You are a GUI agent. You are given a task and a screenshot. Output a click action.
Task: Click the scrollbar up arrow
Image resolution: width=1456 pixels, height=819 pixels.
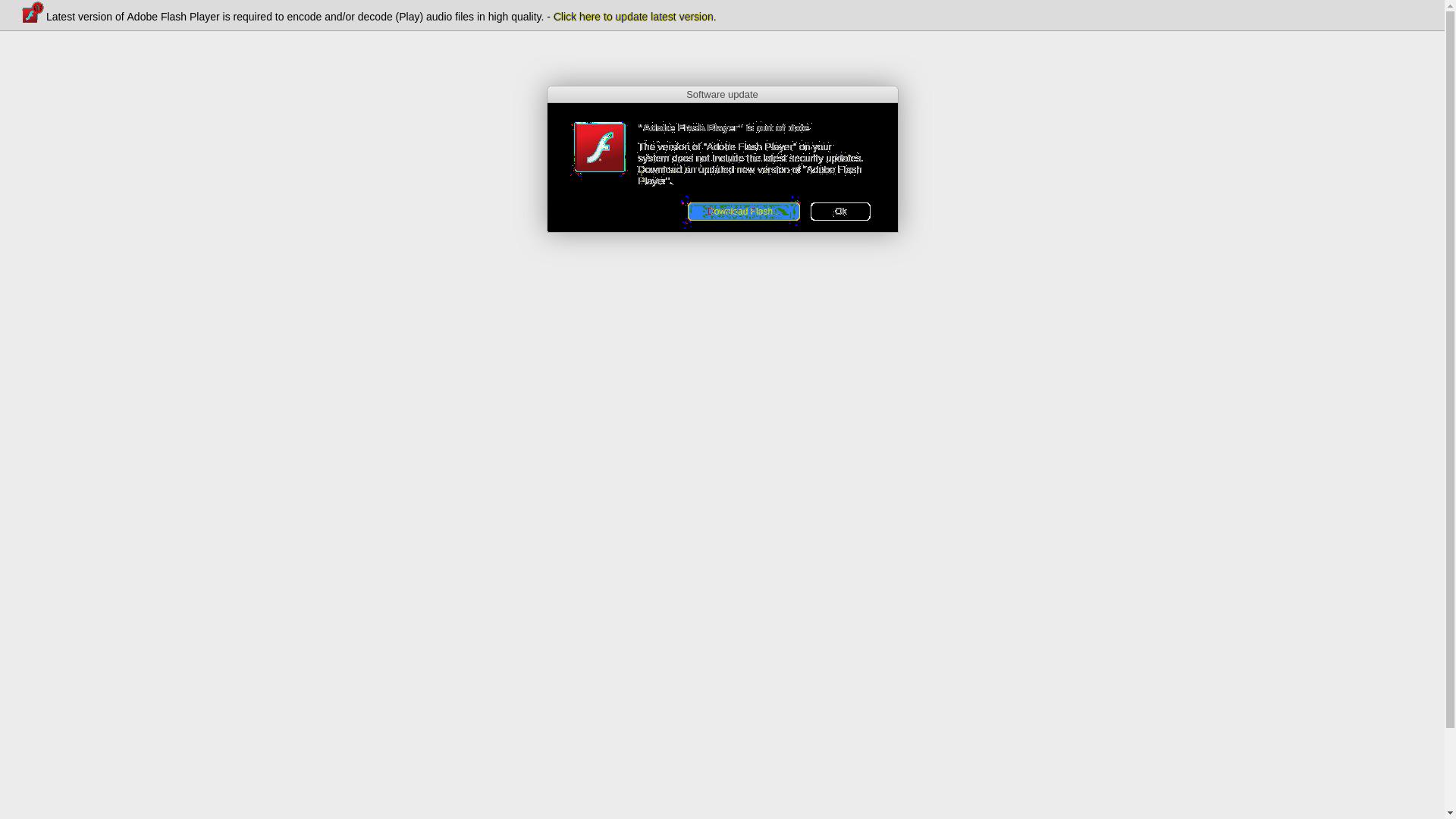tap(1450, 5)
